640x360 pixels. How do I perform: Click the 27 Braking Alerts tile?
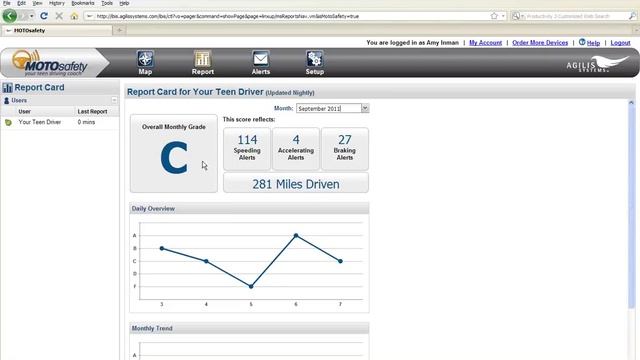tap(345, 149)
